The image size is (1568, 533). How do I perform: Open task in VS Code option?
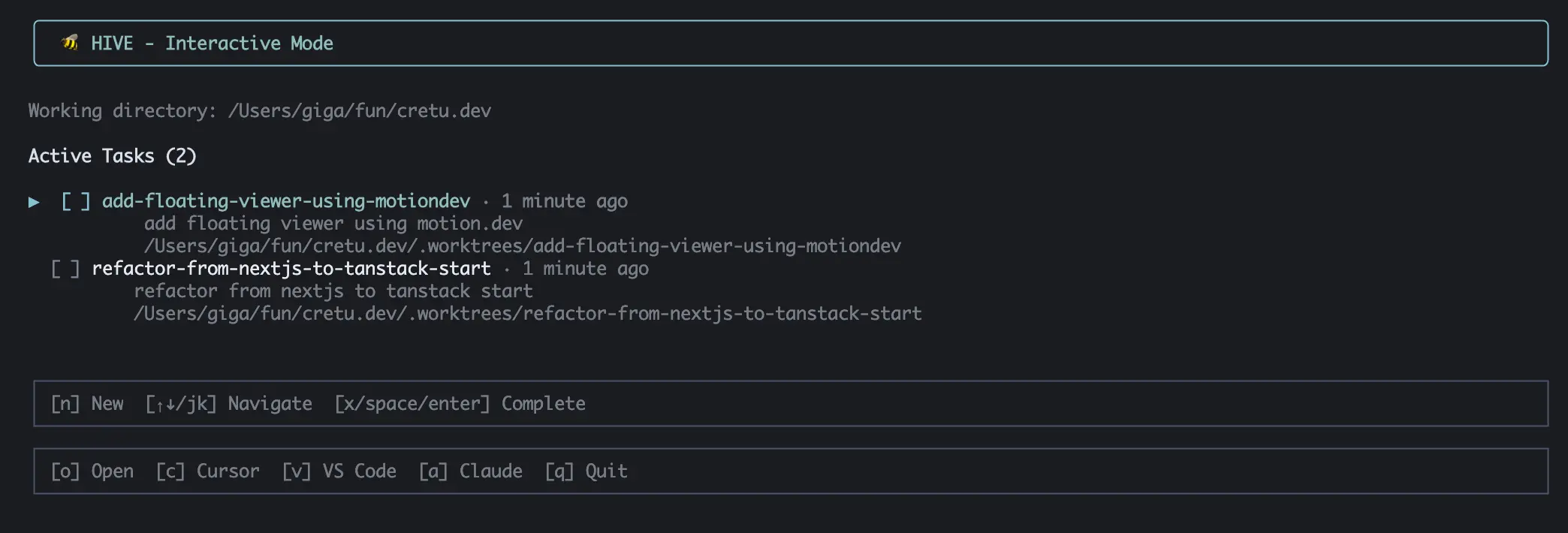[339, 471]
